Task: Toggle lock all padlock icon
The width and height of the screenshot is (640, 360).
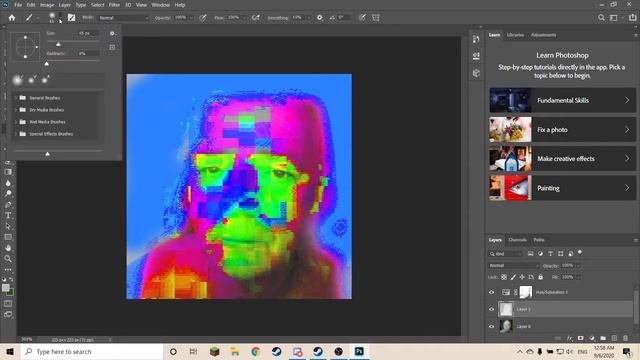Action: 540,277
